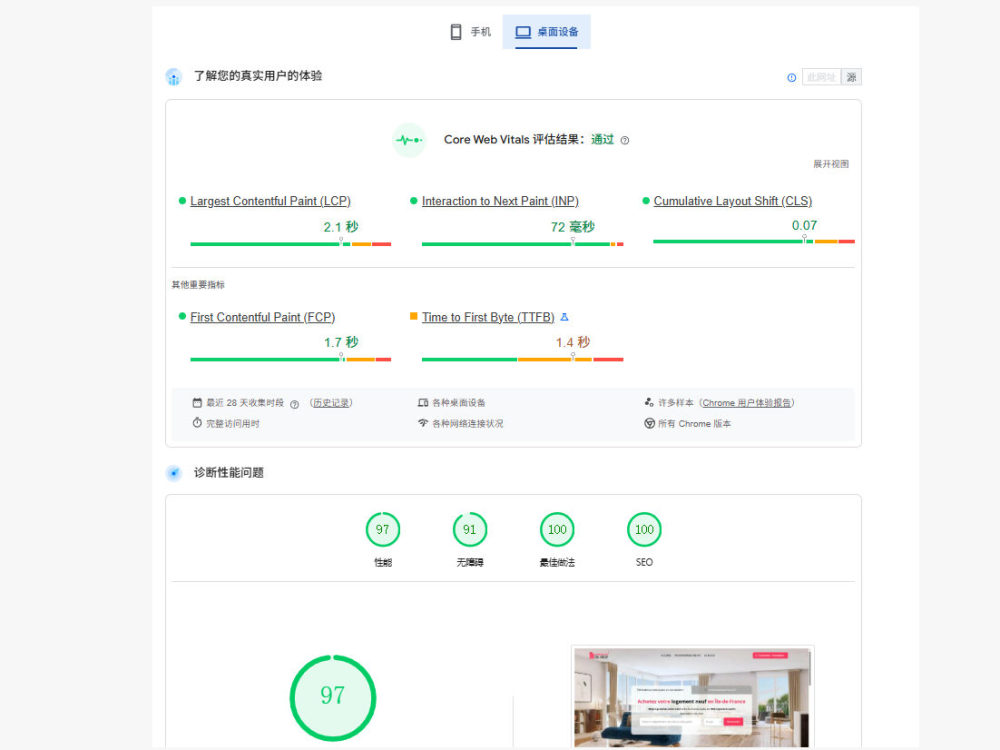Click the laptop icon in the 桌面设备 tab
Image resolution: width=1000 pixels, height=750 pixels.
tap(523, 32)
